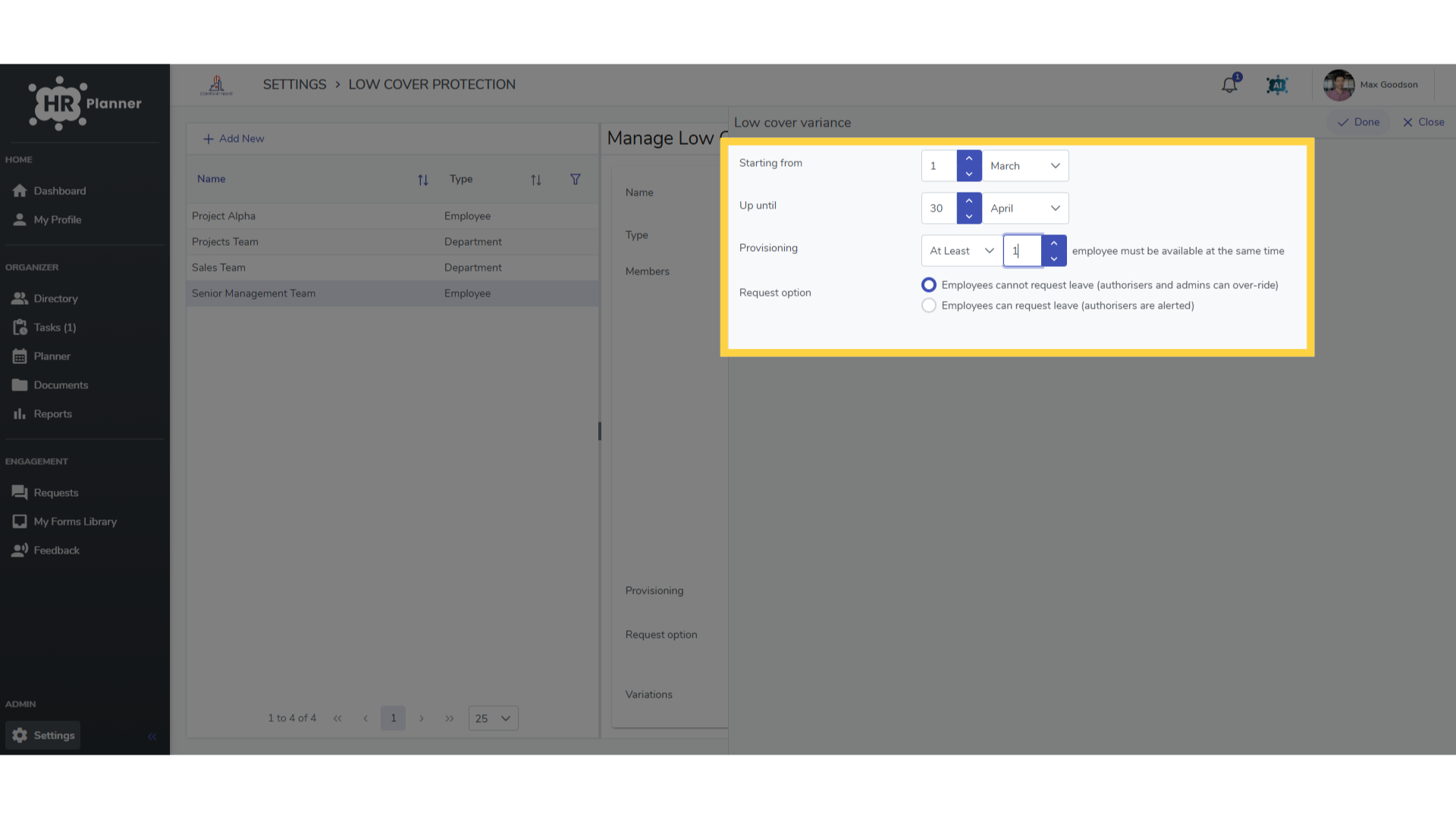1456x819 pixels.
Task: Click the provisioning employee count field
Action: (1022, 251)
